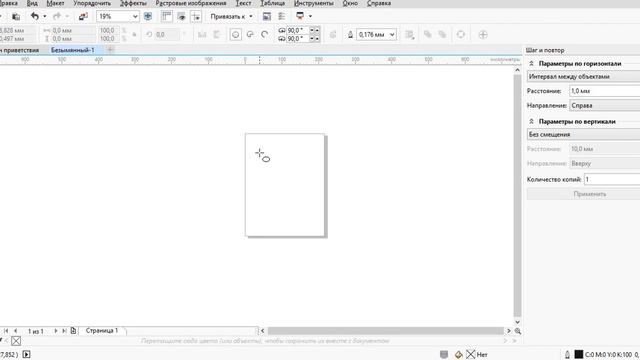Image resolution: width=640 pixels, height=360 pixels.
Task: Open the Окно menu
Action: pos(350,3)
